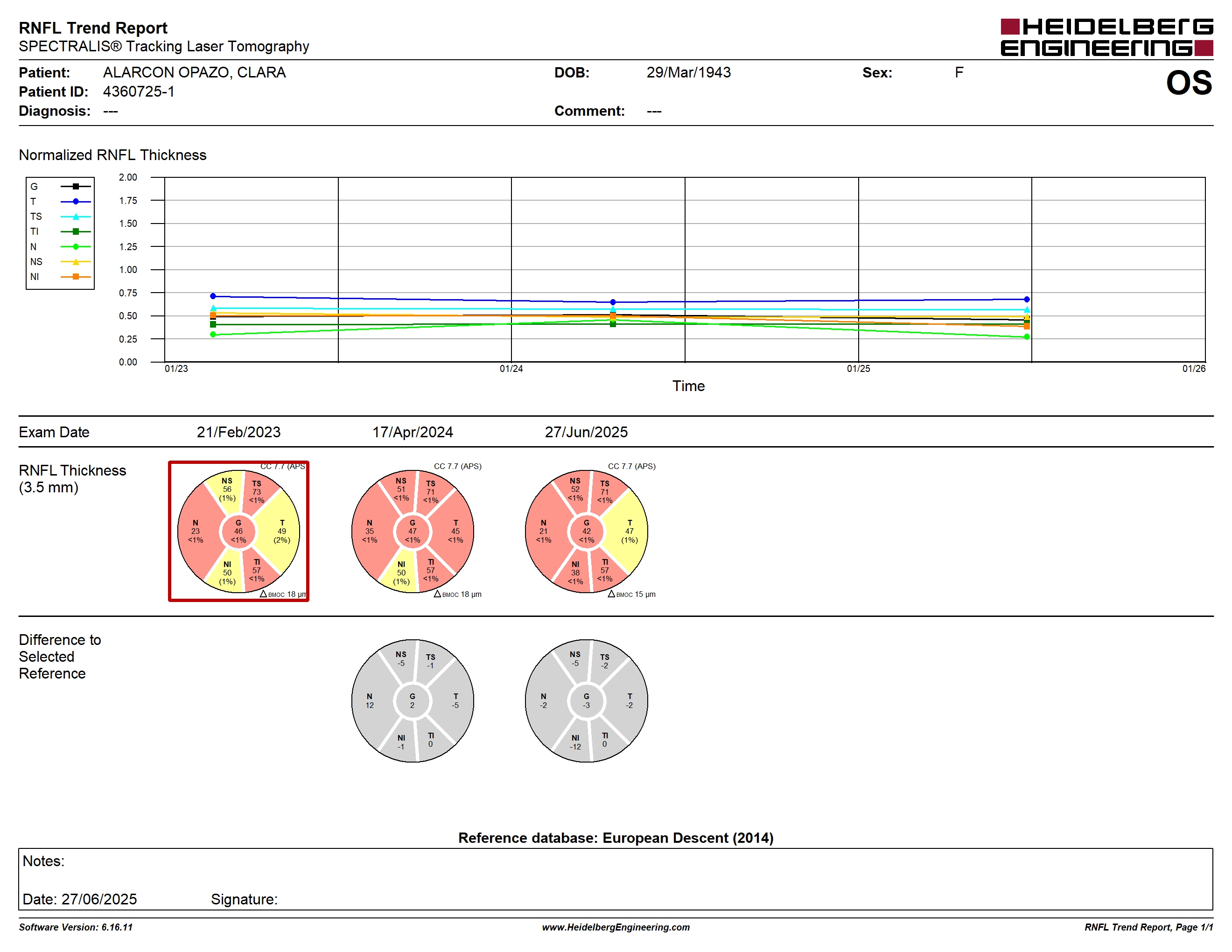Click the RNFL Trend Report title
This screenshot has width=1232, height=952.
(93, 28)
